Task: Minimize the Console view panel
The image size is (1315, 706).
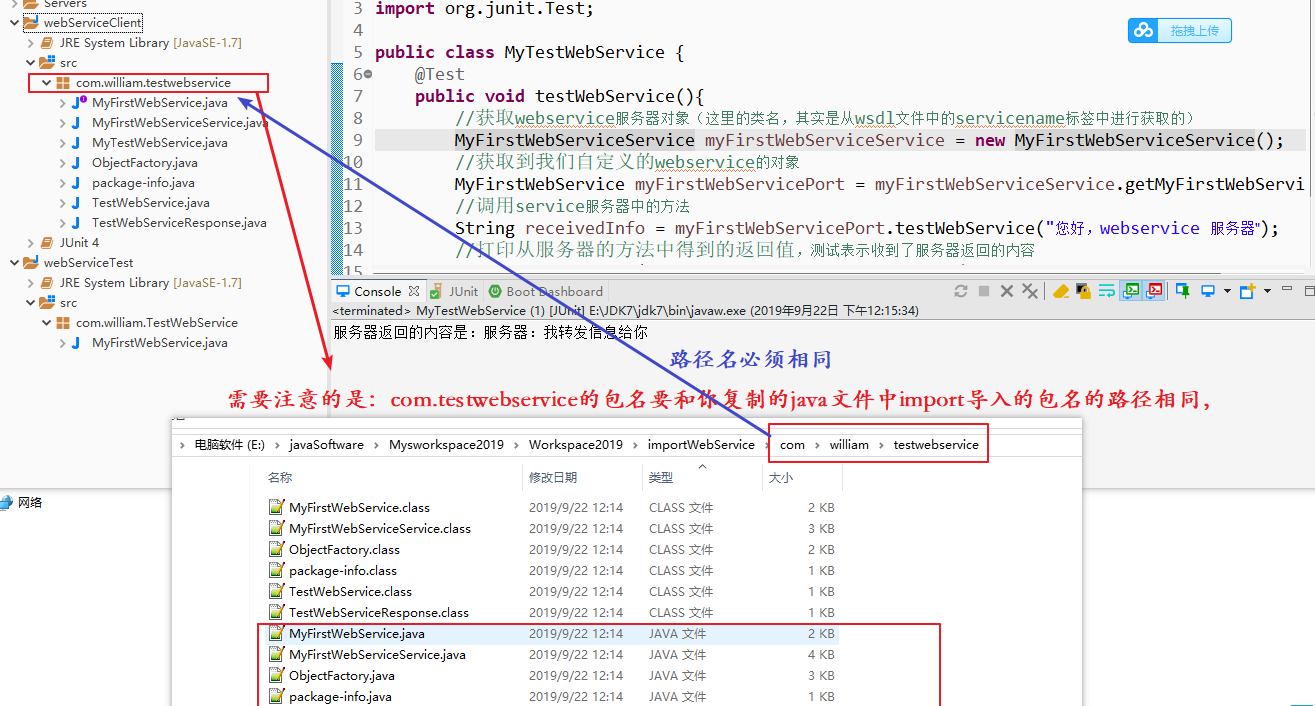Action: tap(1286, 289)
